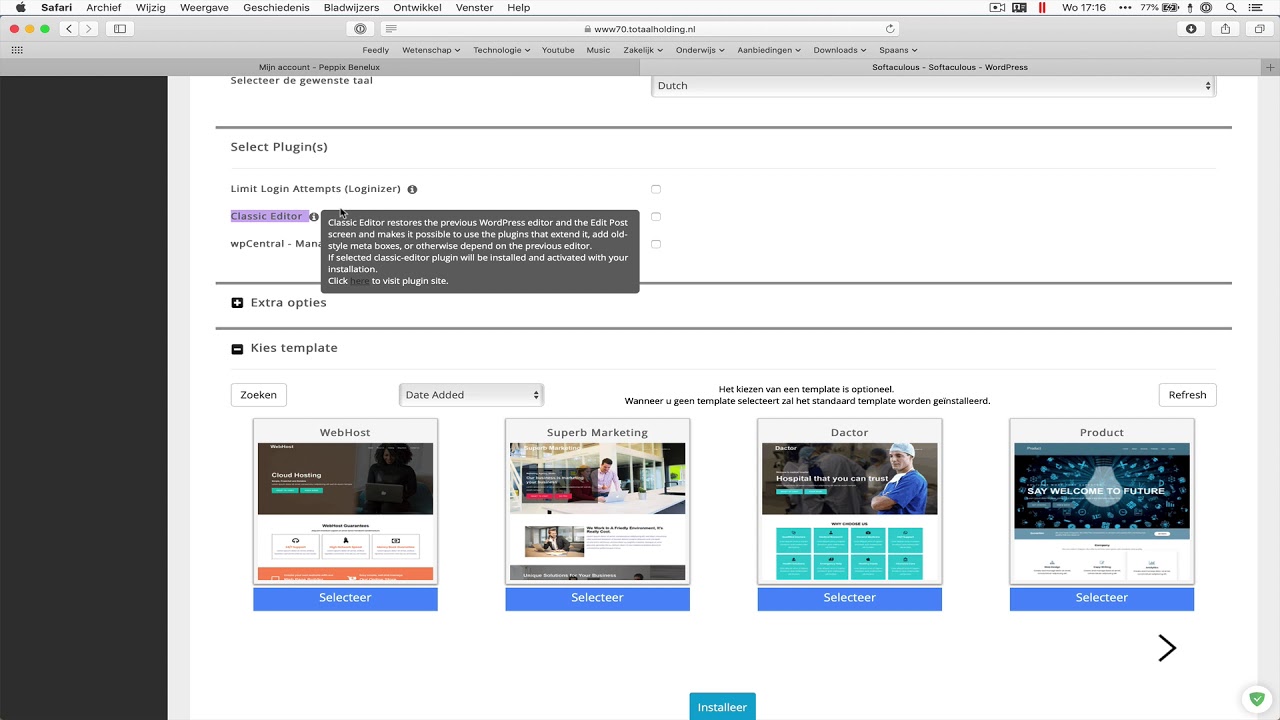Viewport: 1280px width, 720px height.
Task: Click the Classic Editor info icon
Action: pos(313,216)
